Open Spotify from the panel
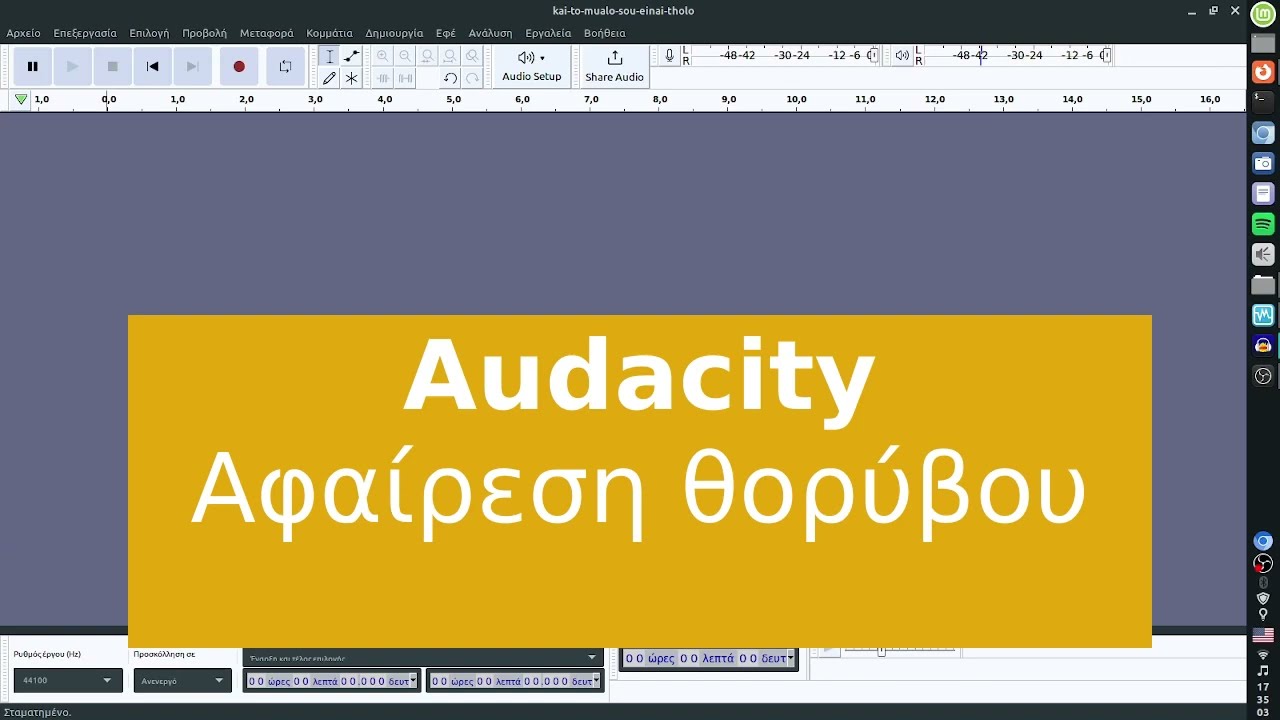Image resolution: width=1280 pixels, height=720 pixels. [x=1263, y=223]
